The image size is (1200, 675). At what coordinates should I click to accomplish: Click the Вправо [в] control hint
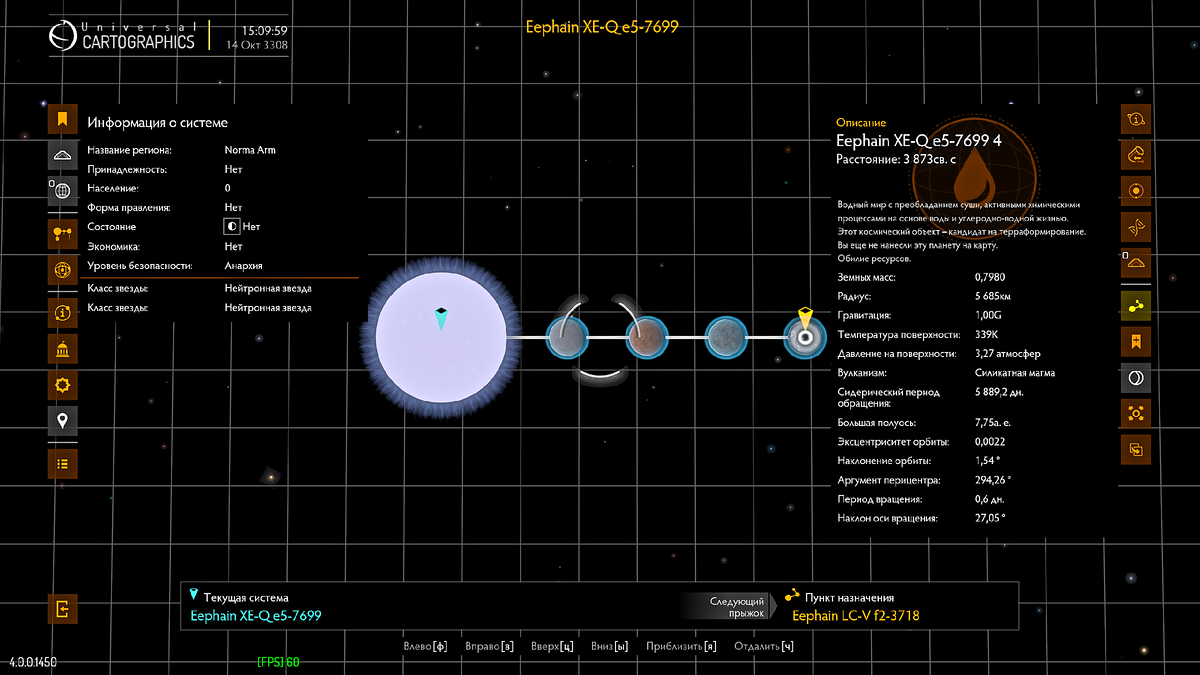(490, 646)
